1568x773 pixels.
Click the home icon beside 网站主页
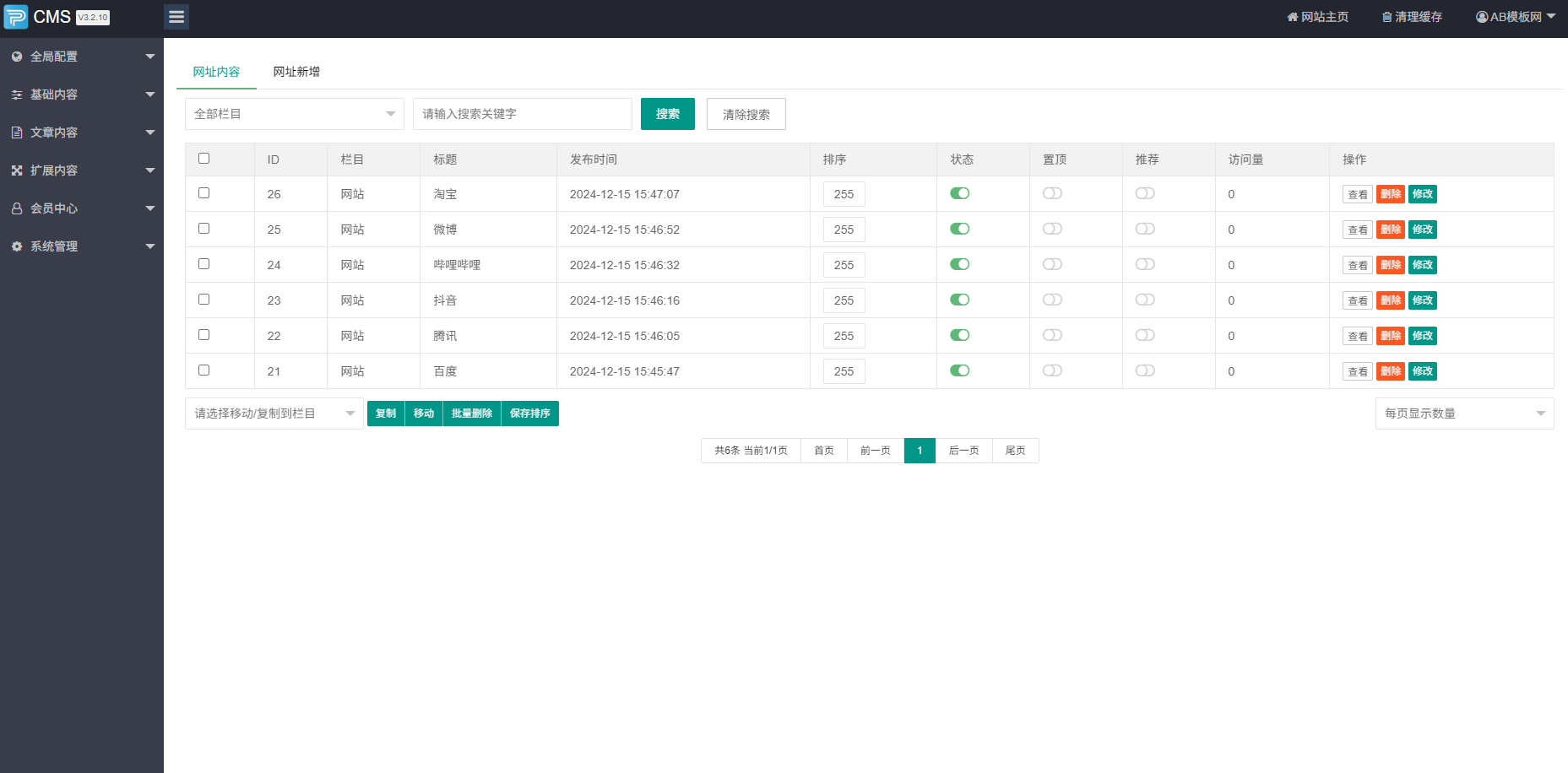1292,17
